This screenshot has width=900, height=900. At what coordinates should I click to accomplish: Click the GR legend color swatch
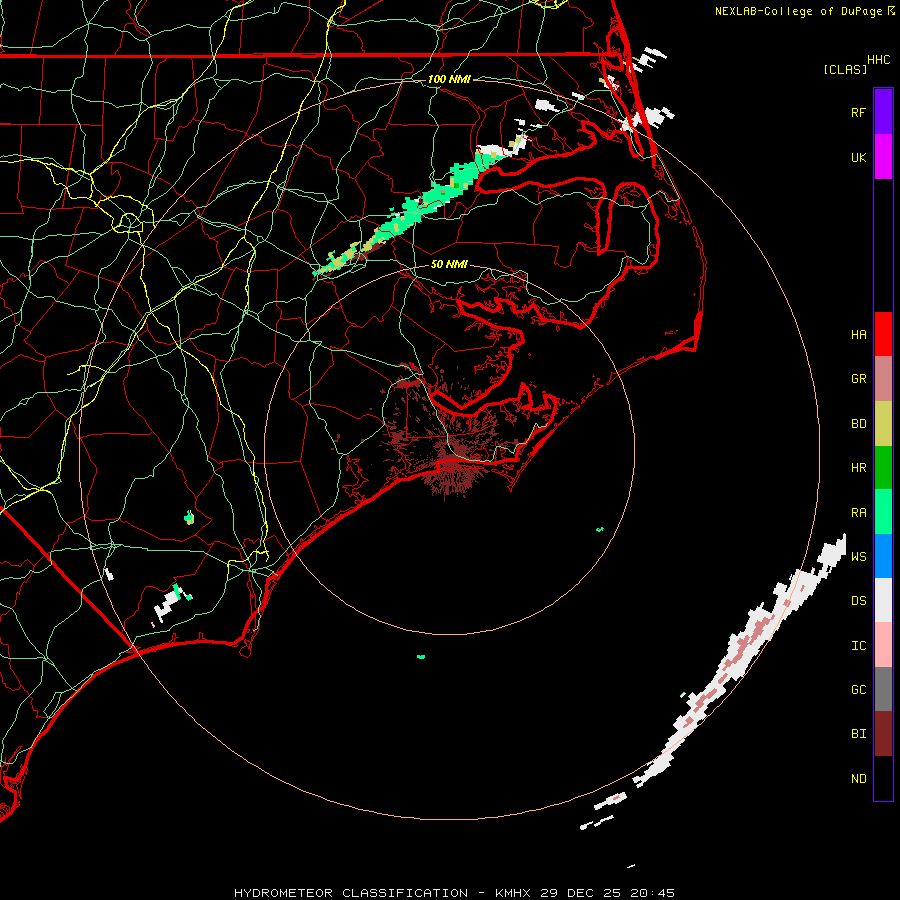883,379
